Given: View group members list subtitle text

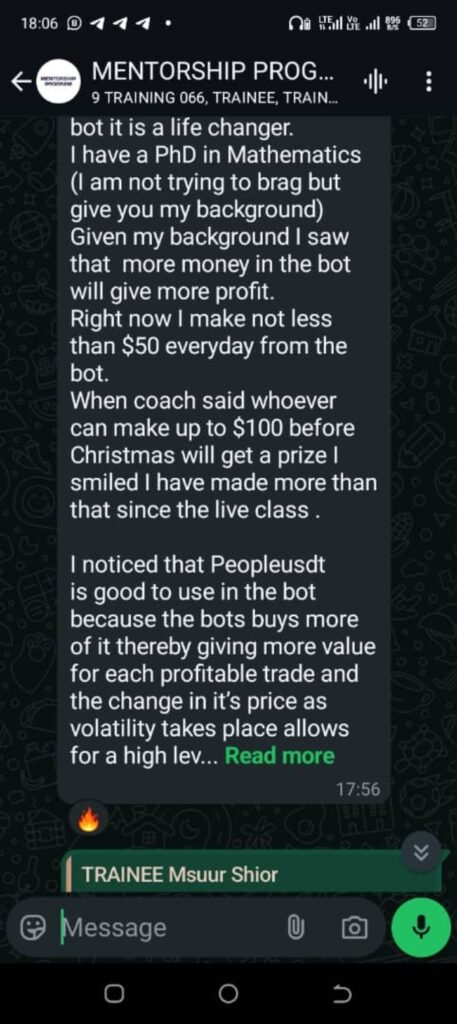Looking at the screenshot, I should (x=215, y=98).
